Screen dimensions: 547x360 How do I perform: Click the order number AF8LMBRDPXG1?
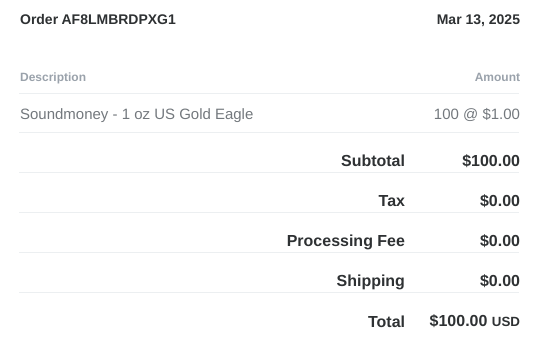click(x=119, y=20)
